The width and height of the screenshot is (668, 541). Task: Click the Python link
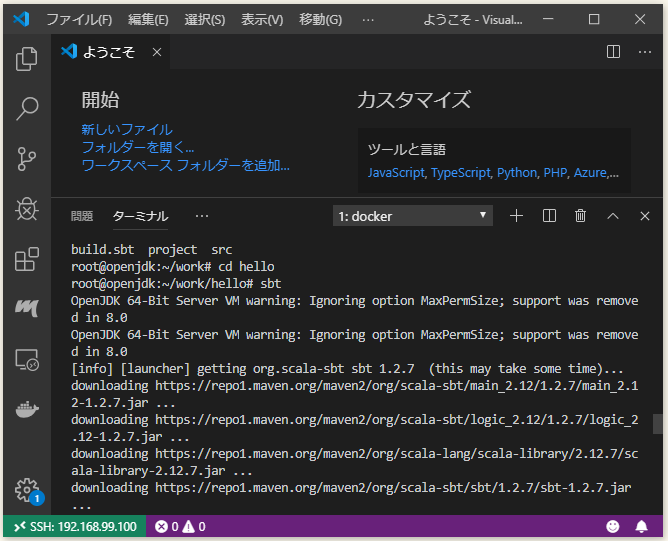click(x=517, y=173)
